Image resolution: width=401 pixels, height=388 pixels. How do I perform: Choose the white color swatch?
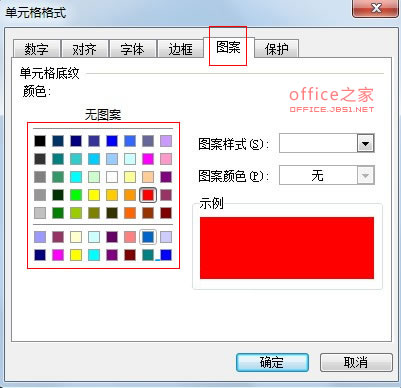[112, 177]
